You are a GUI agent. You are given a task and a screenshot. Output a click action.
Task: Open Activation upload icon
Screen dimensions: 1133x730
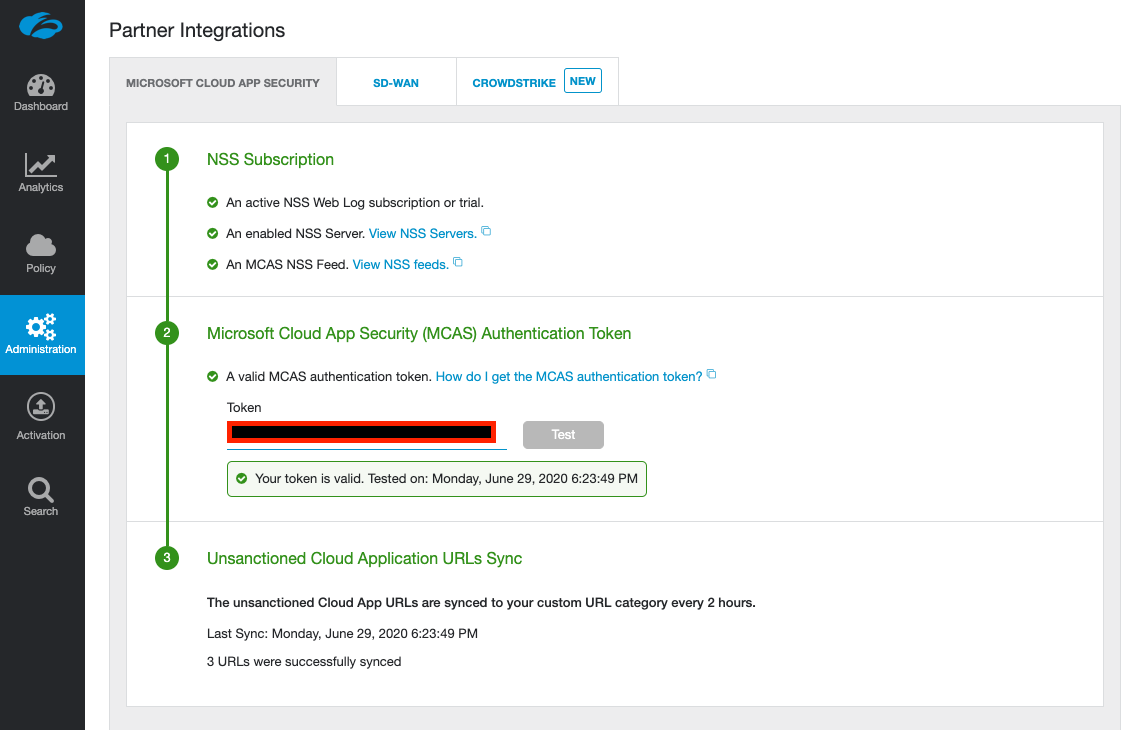point(41,407)
